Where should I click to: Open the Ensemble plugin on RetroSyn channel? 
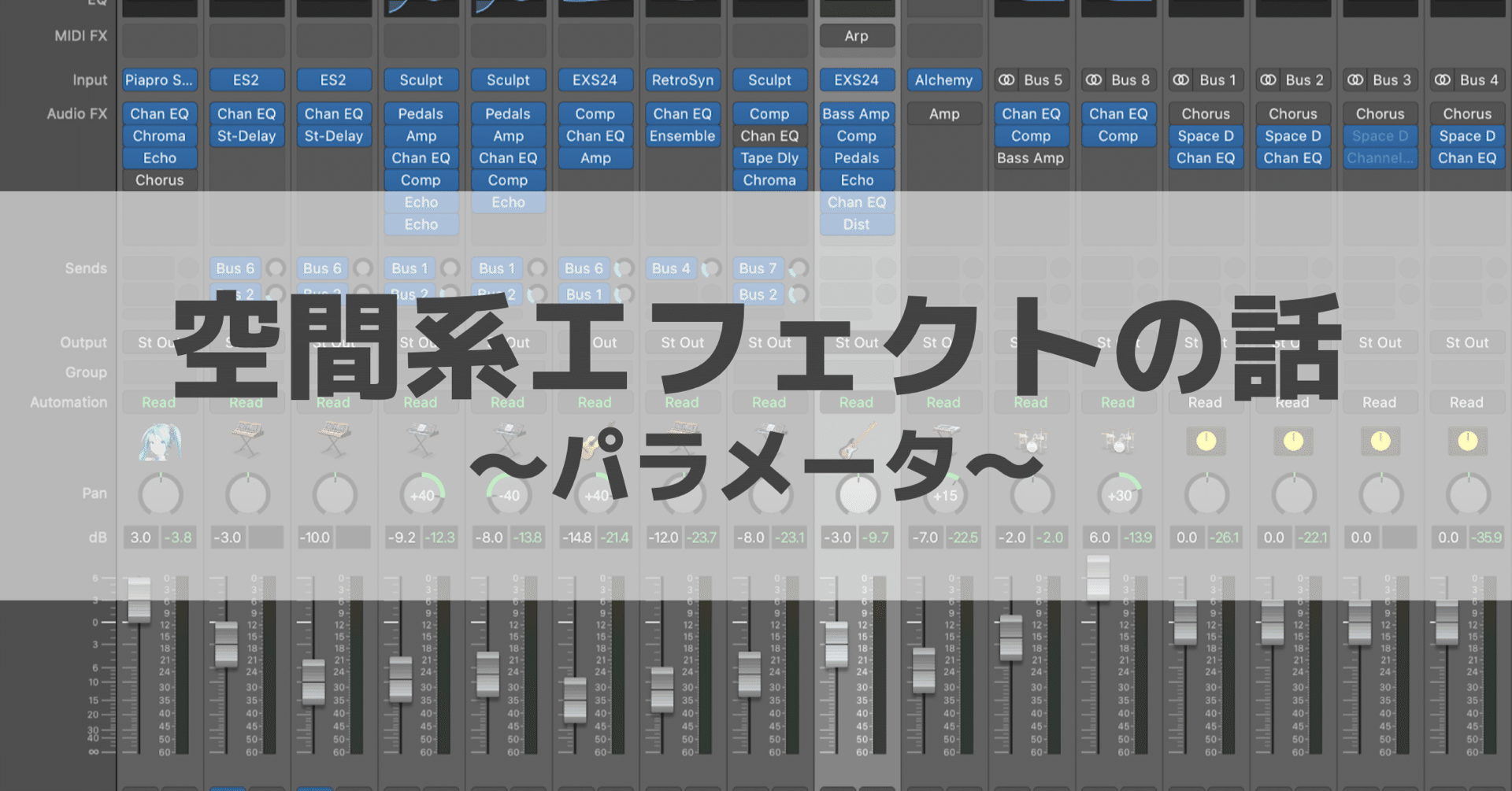pyautogui.click(x=683, y=135)
